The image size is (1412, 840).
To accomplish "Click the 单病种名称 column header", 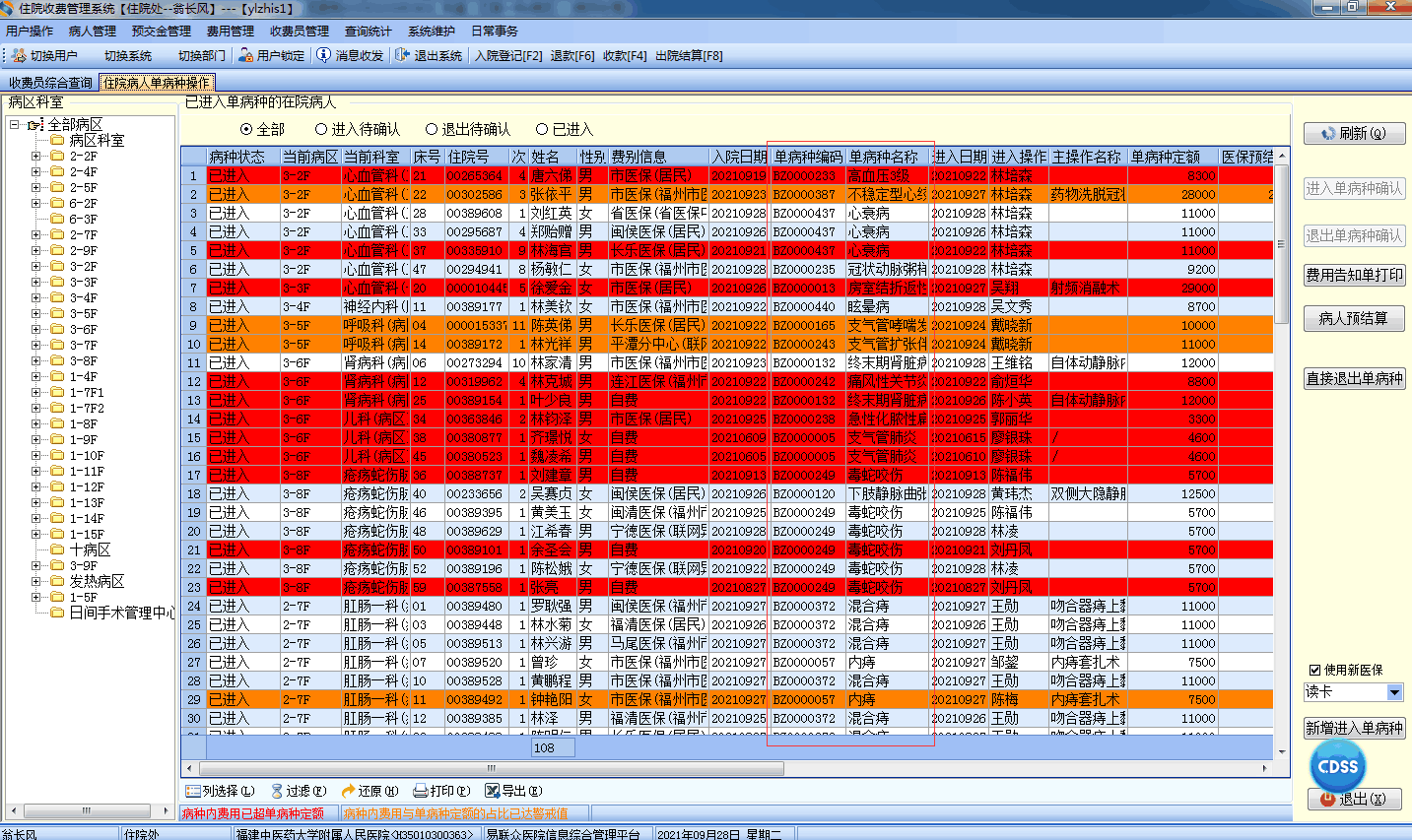I will click(888, 157).
